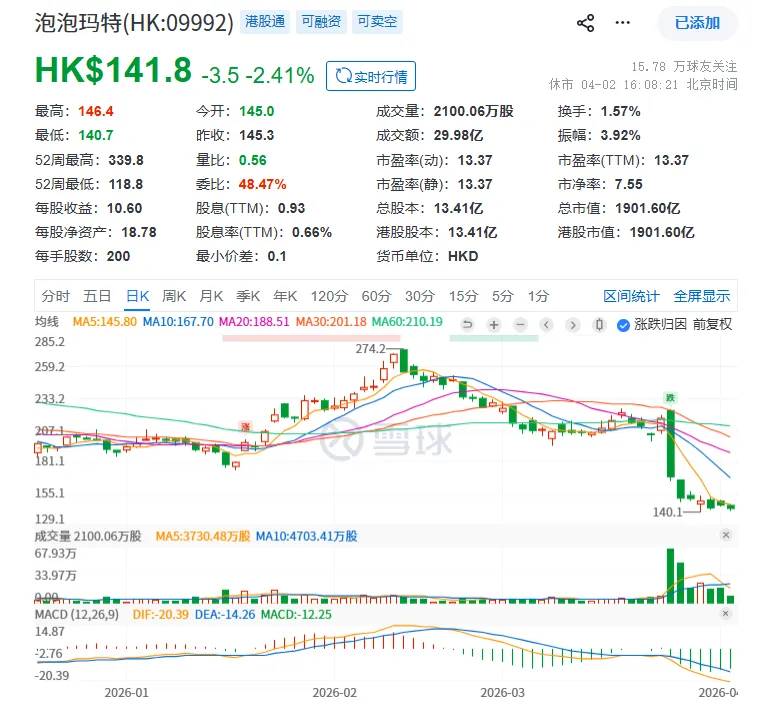Open the three-dot more options menu
This screenshot has width=765, height=709.
[623, 23]
